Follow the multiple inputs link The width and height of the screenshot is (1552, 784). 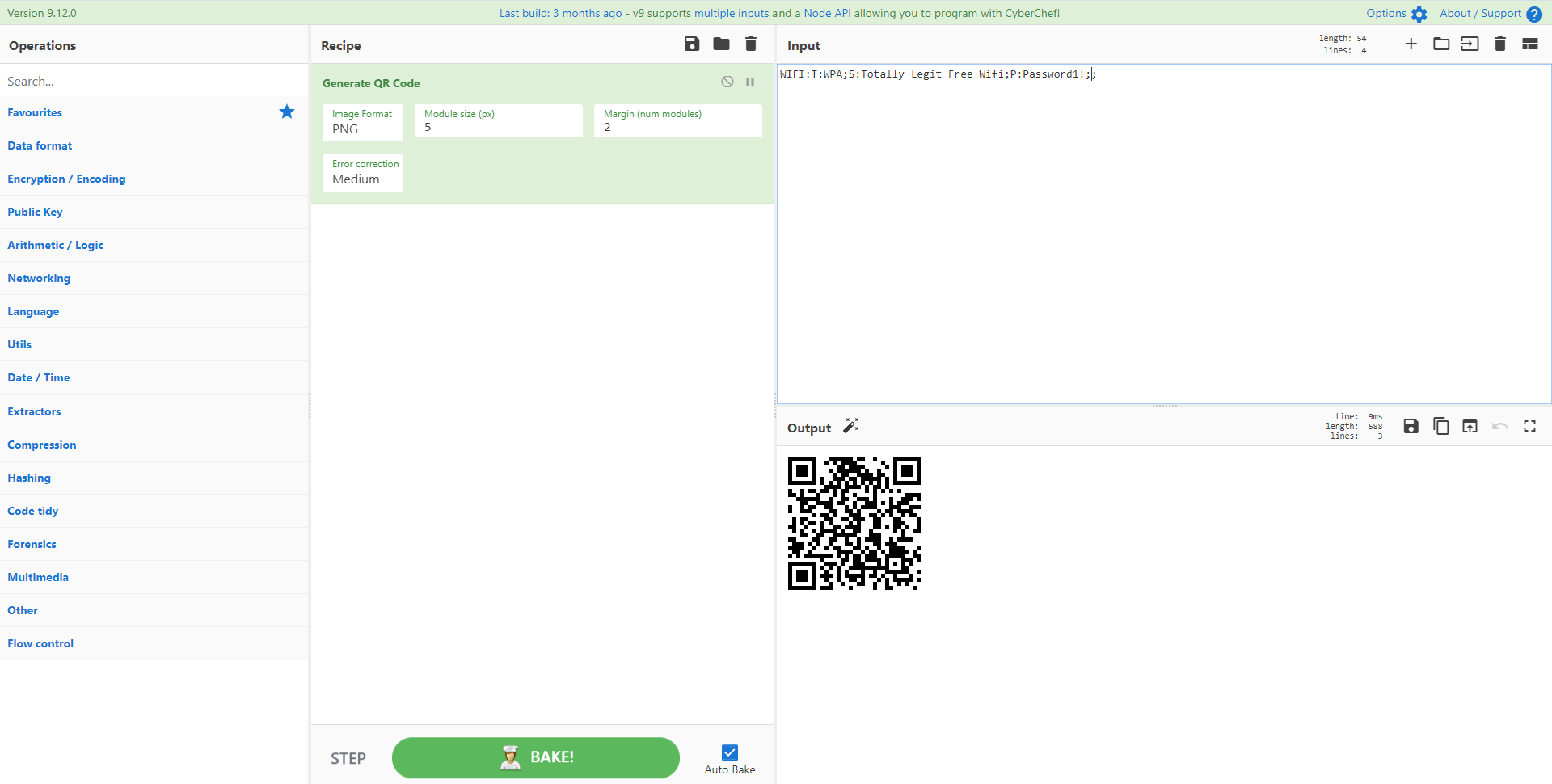(732, 13)
